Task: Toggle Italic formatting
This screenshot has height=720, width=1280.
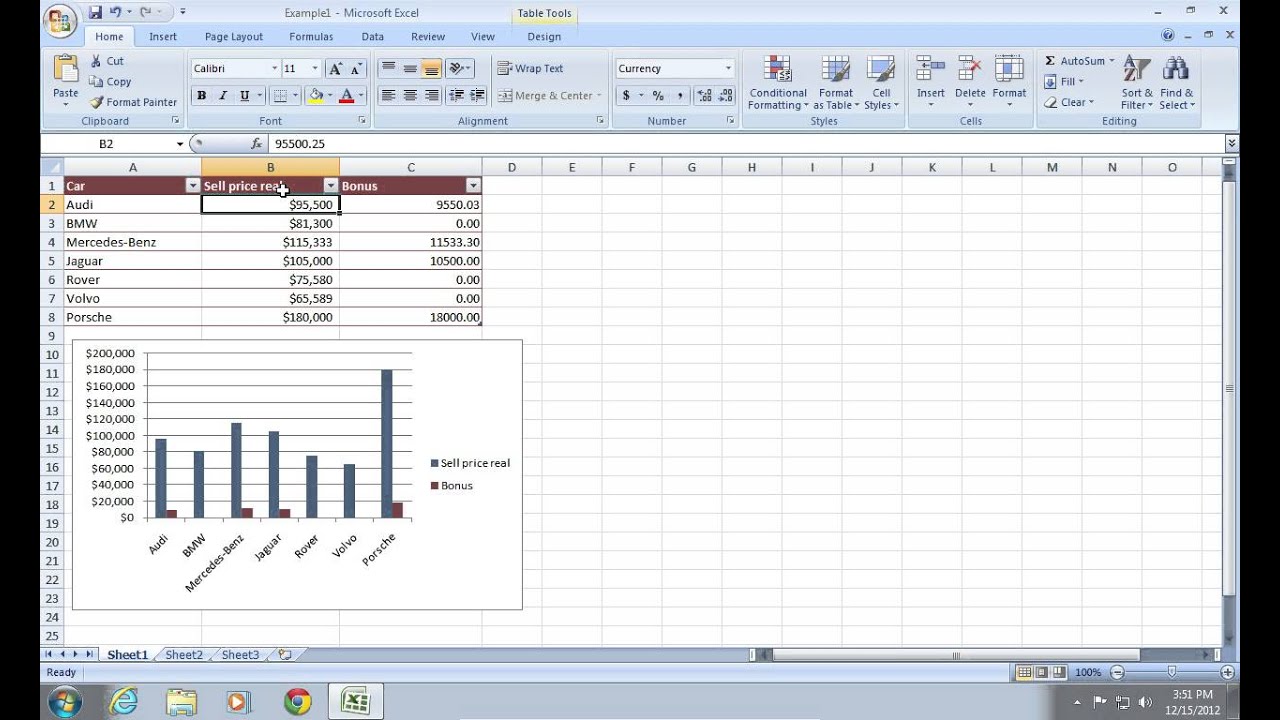Action: click(x=222, y=96)
